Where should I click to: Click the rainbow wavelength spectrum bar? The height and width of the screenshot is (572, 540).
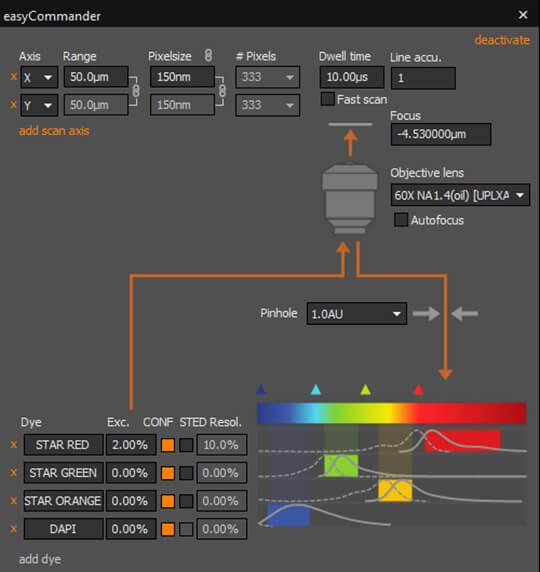pos(392,413)
